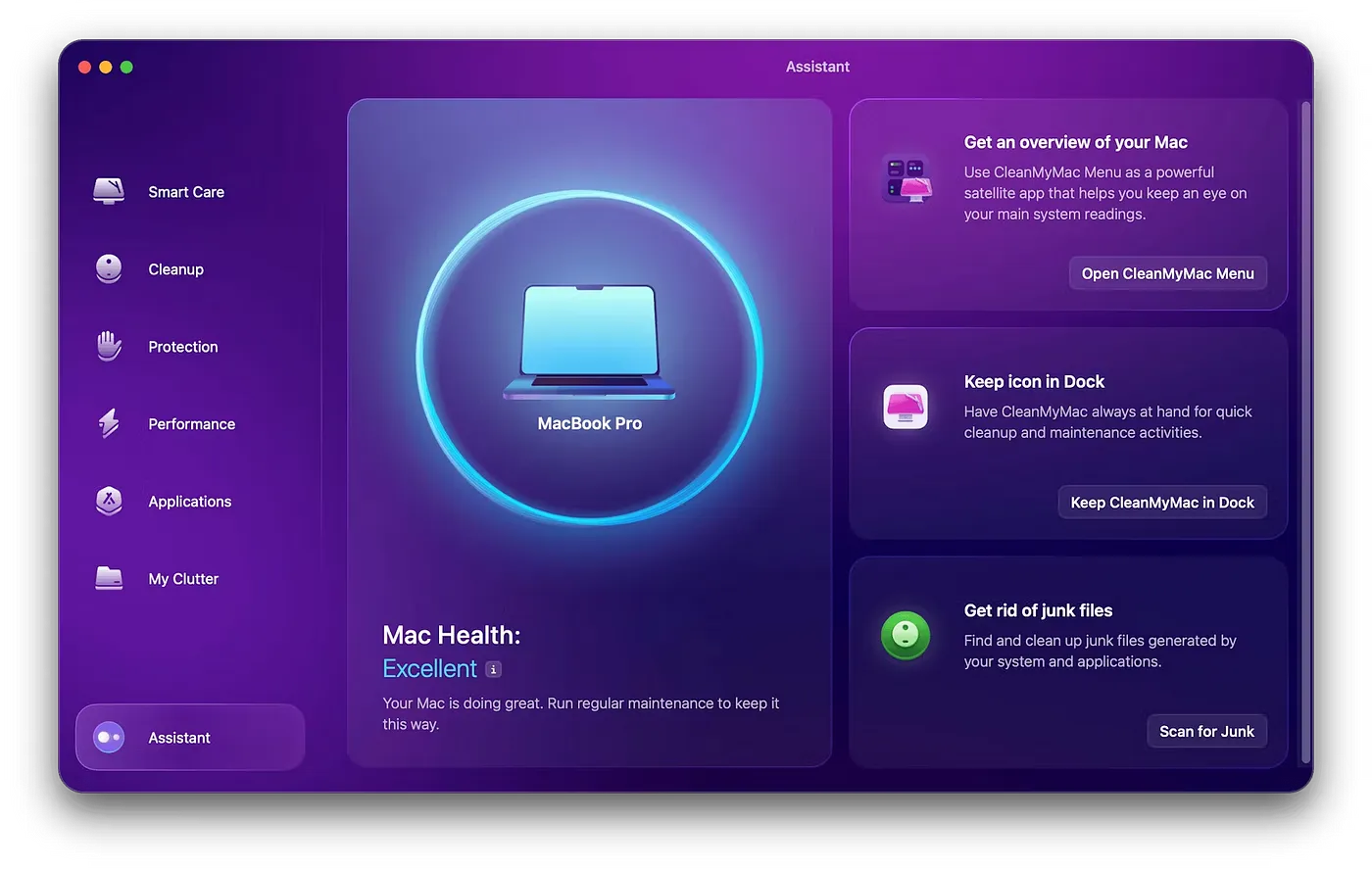Switch to the Applications section
Viewport: 1372px width, 870px height.
pos(190,502)
